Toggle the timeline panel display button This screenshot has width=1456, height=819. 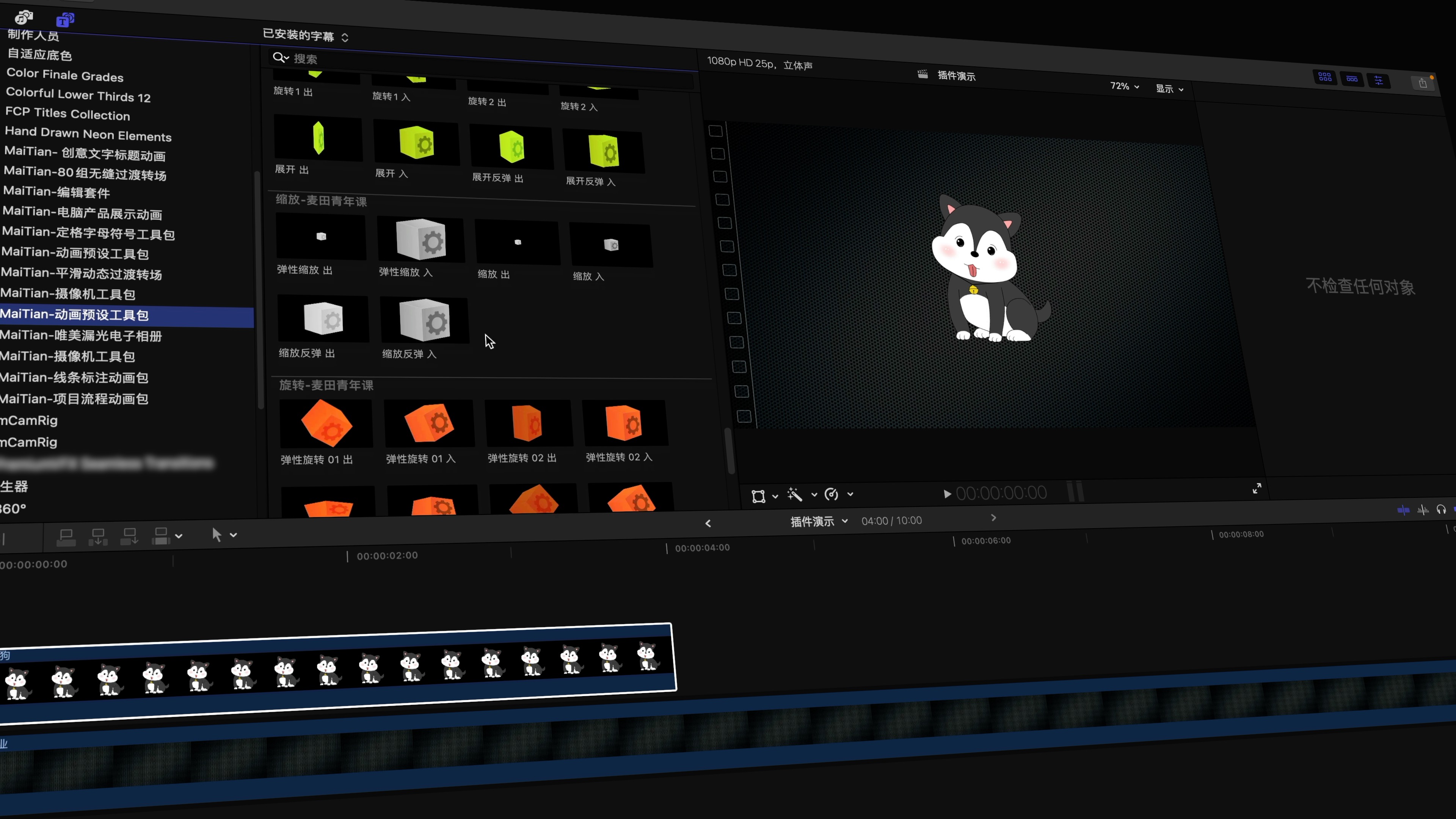coord(1352,79)
